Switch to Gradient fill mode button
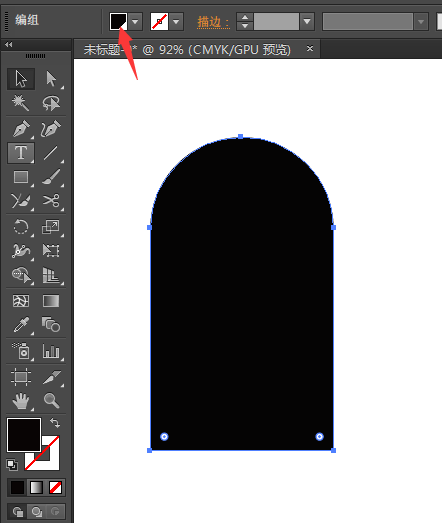442x523 pixels. pyautogui.click(x=36, y=488)
